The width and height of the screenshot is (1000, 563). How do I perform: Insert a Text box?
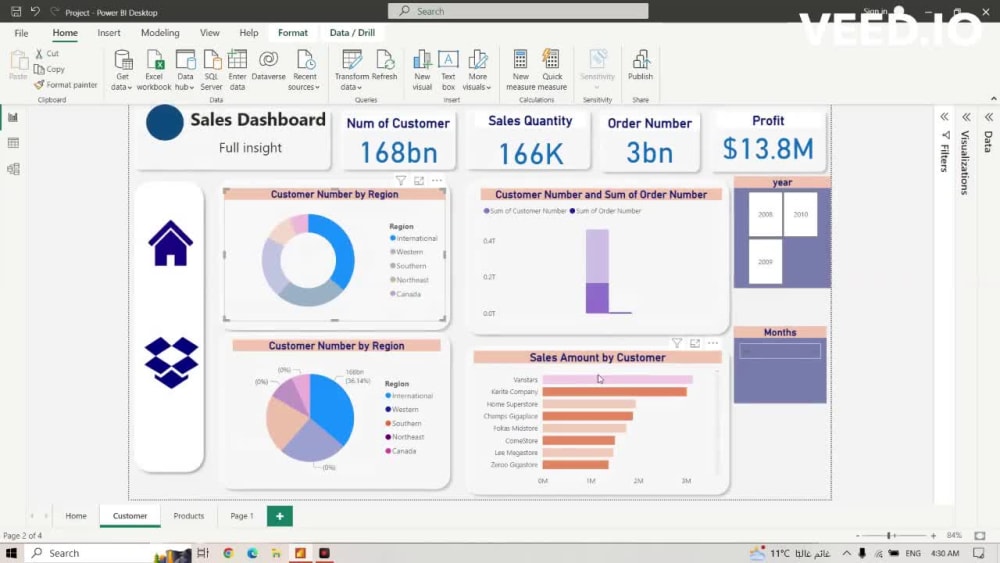pyautogui.click(x=448, y=70)
